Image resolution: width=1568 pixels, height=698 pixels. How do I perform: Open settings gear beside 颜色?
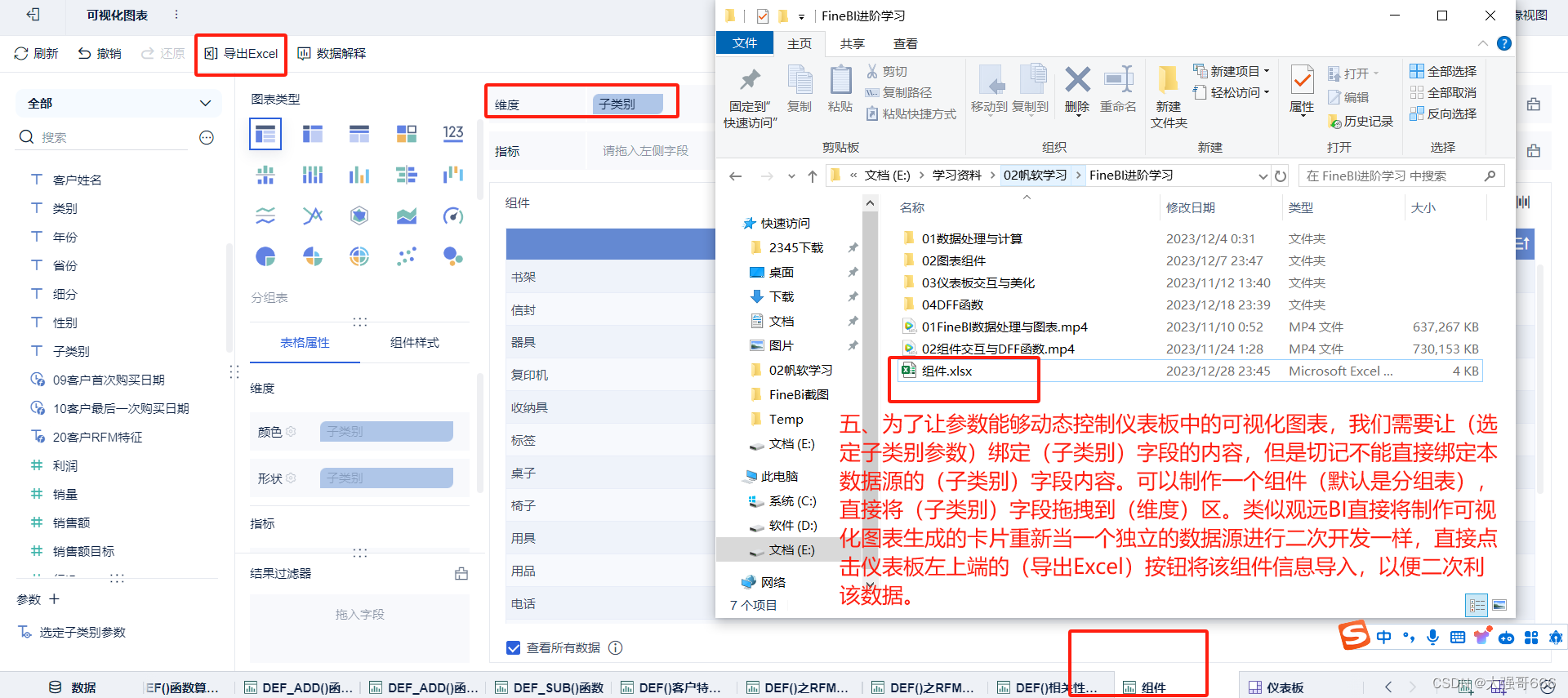tap(291, 431)
